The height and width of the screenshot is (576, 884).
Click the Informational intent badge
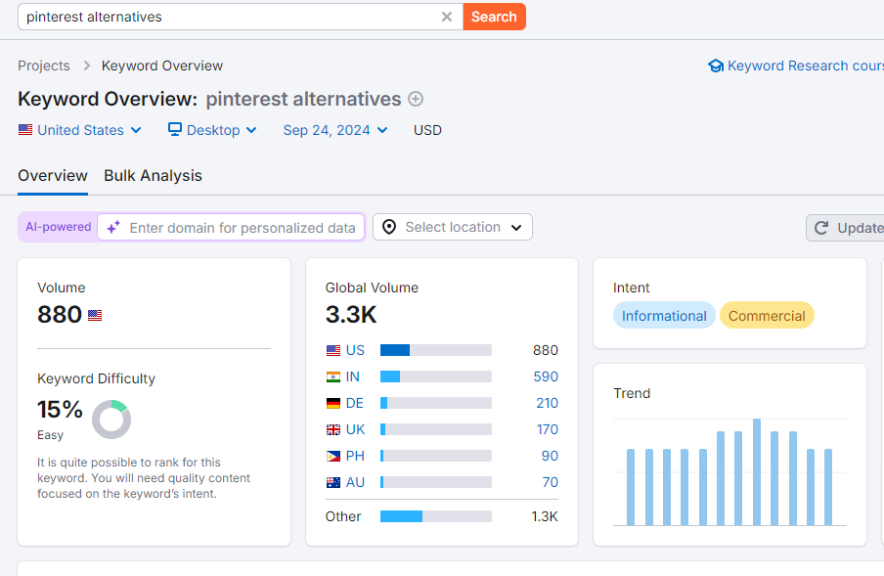coord(664,316)
